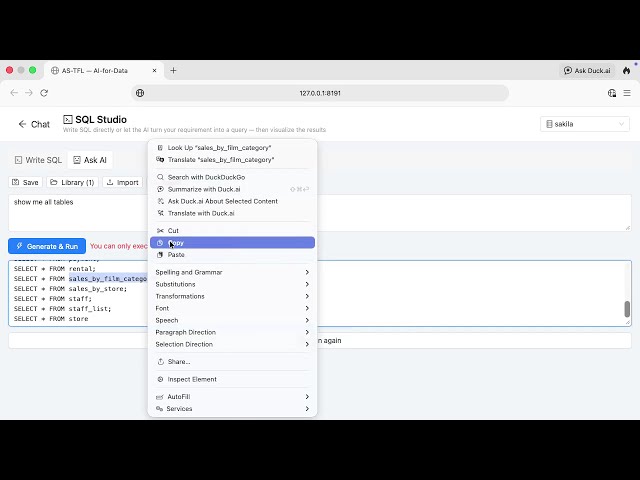Image resolution: width=640 pixels, height=480 pixels.
Task: Open the privacy shield icon
Action: pos(611,93)
